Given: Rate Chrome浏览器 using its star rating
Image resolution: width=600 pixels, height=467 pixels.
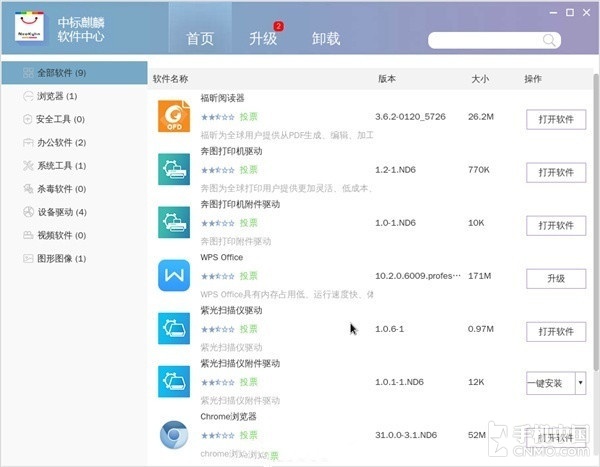Looking at the screenshot, I should click(x=218, y=436).
